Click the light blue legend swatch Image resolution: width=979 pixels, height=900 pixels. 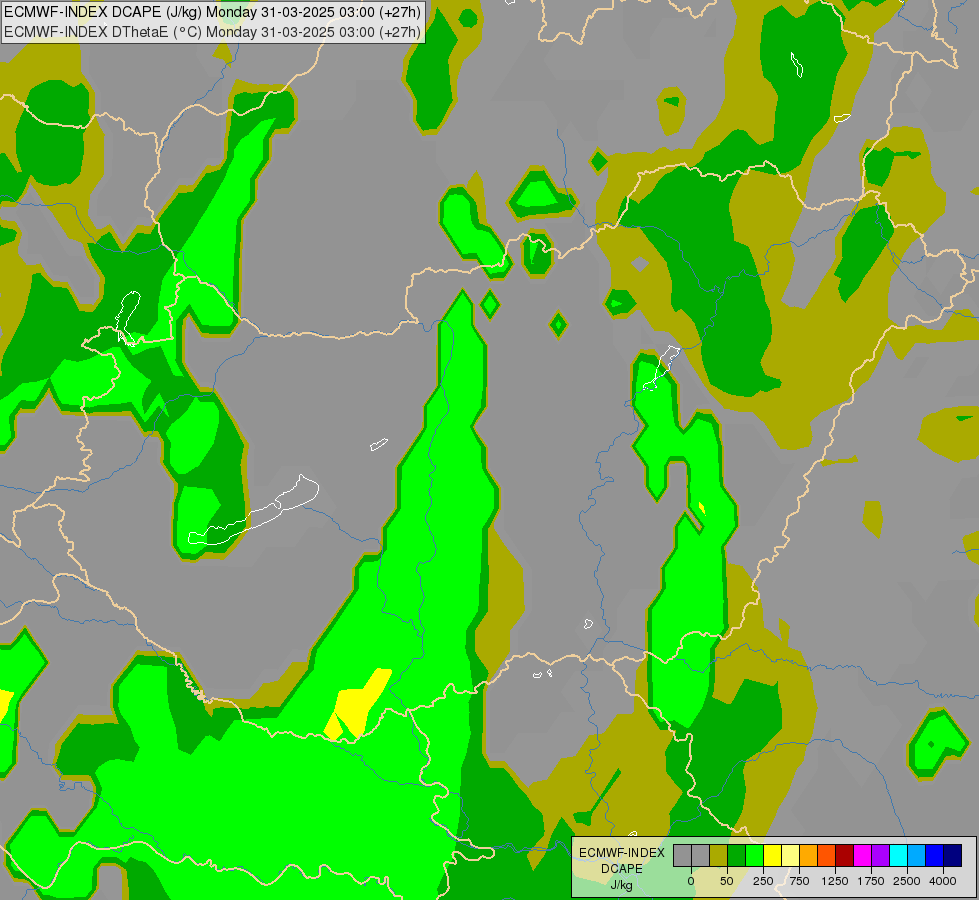917,856
